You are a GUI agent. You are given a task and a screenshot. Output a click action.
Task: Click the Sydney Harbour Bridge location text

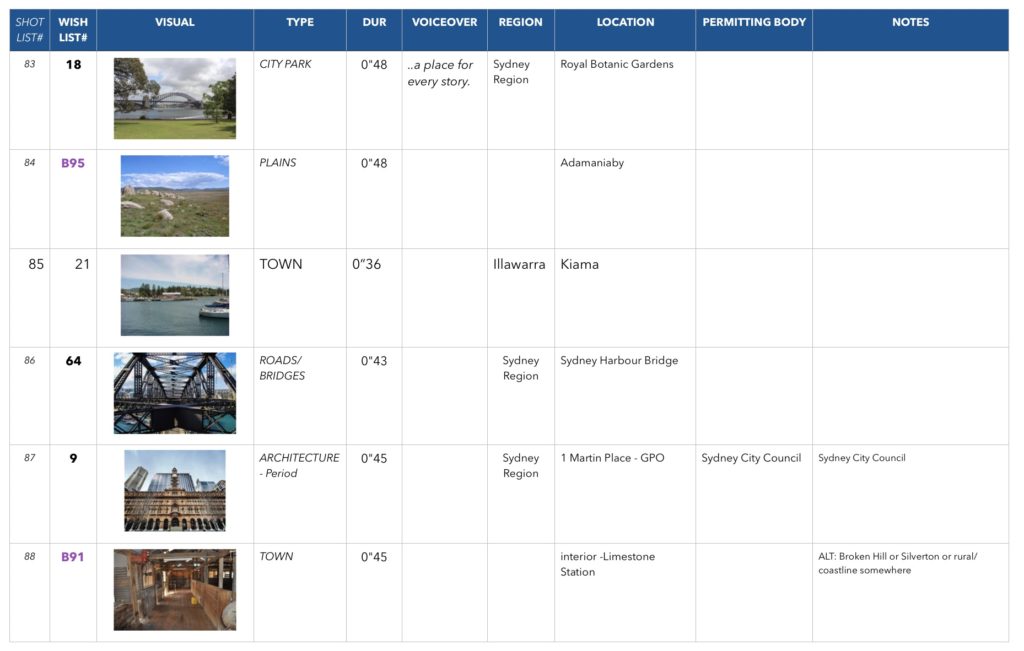619,360
